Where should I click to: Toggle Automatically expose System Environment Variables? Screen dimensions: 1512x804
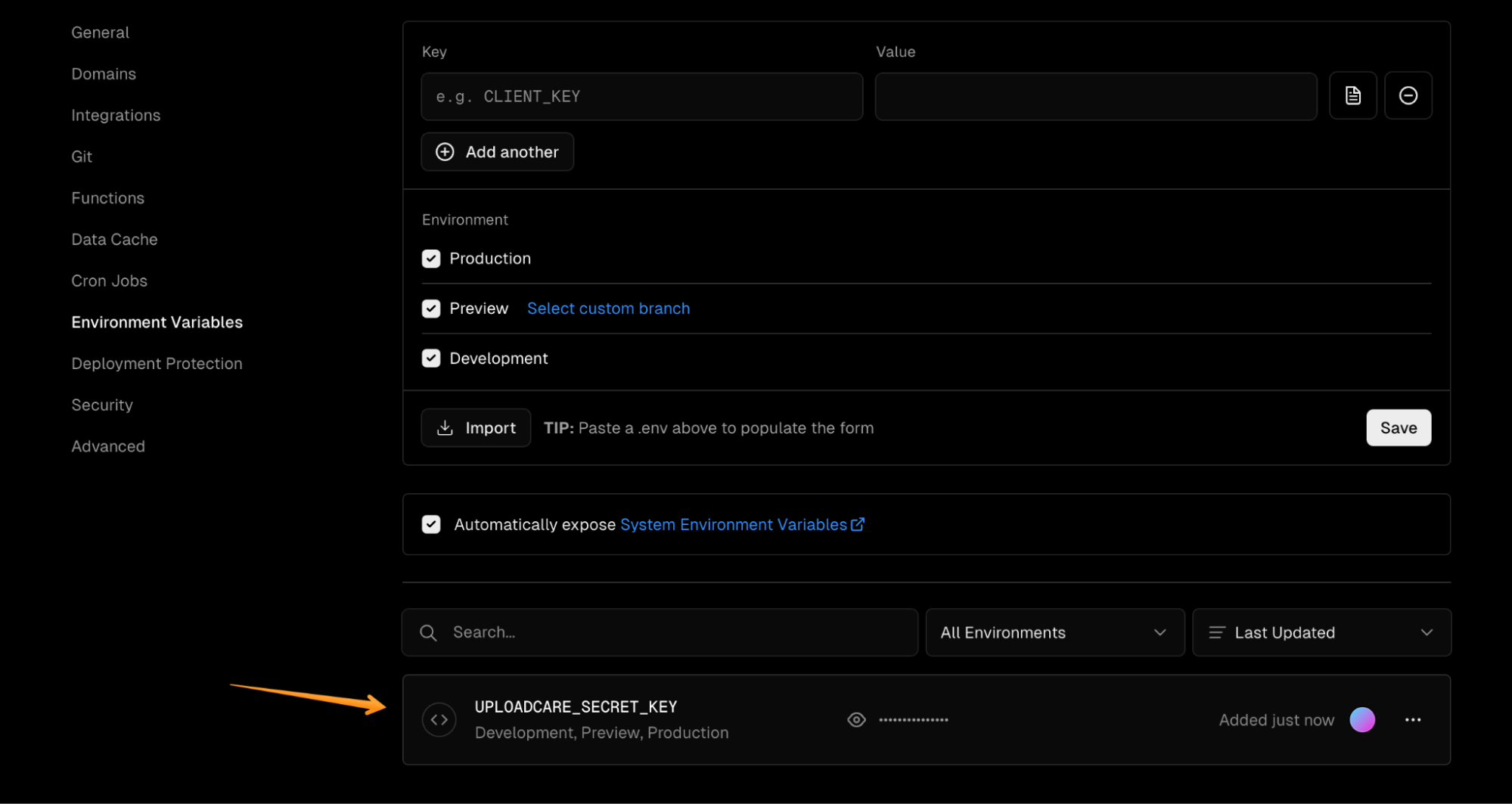click(430, 523)
